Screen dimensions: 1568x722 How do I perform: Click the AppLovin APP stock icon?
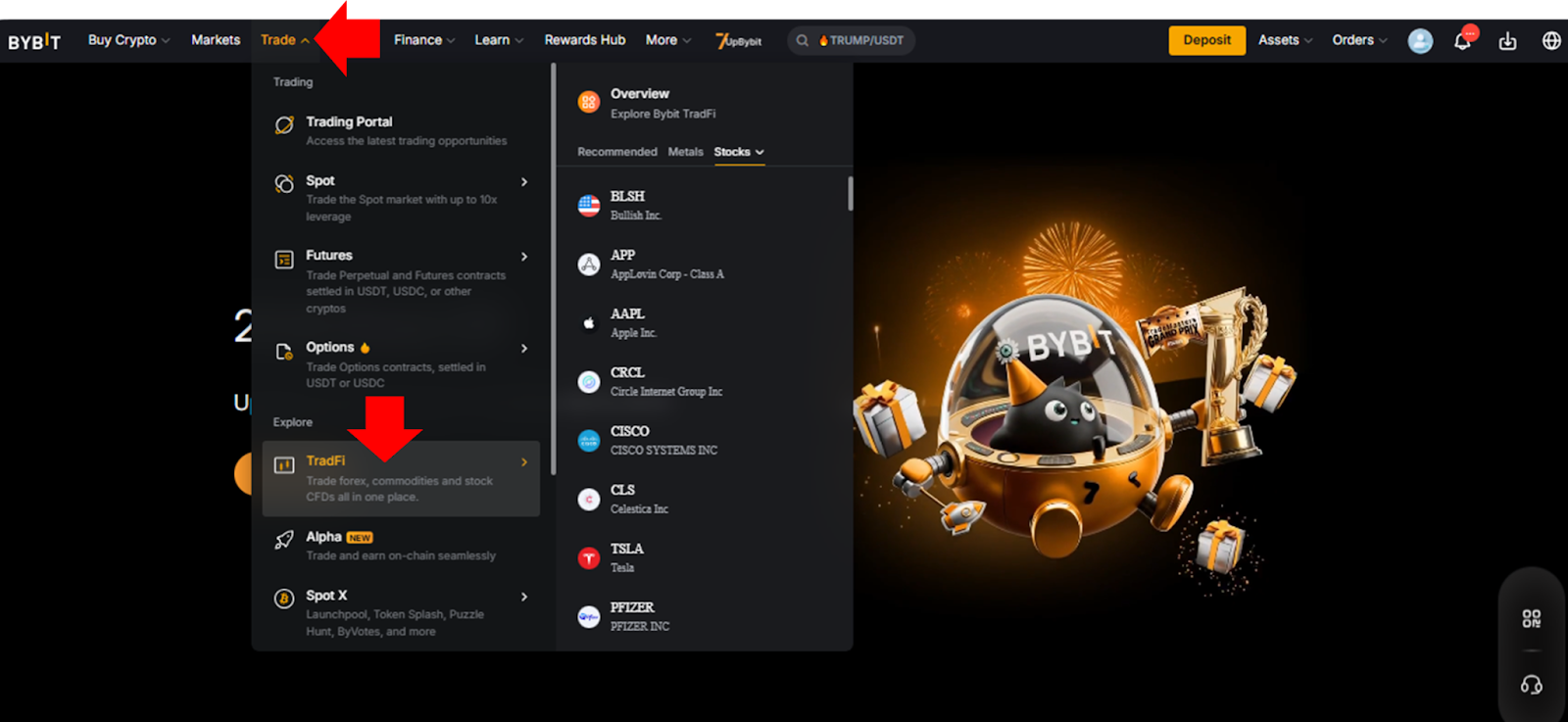point(588,264)
